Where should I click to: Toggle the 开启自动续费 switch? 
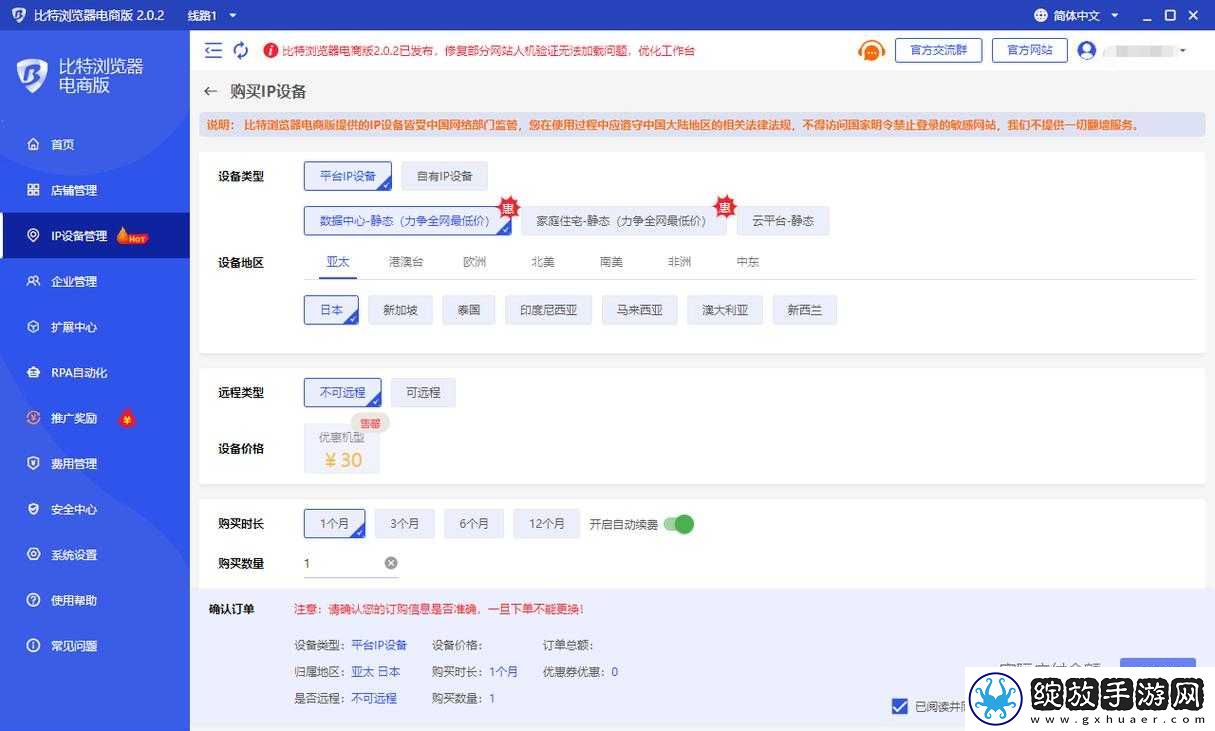tap(679, 524)
